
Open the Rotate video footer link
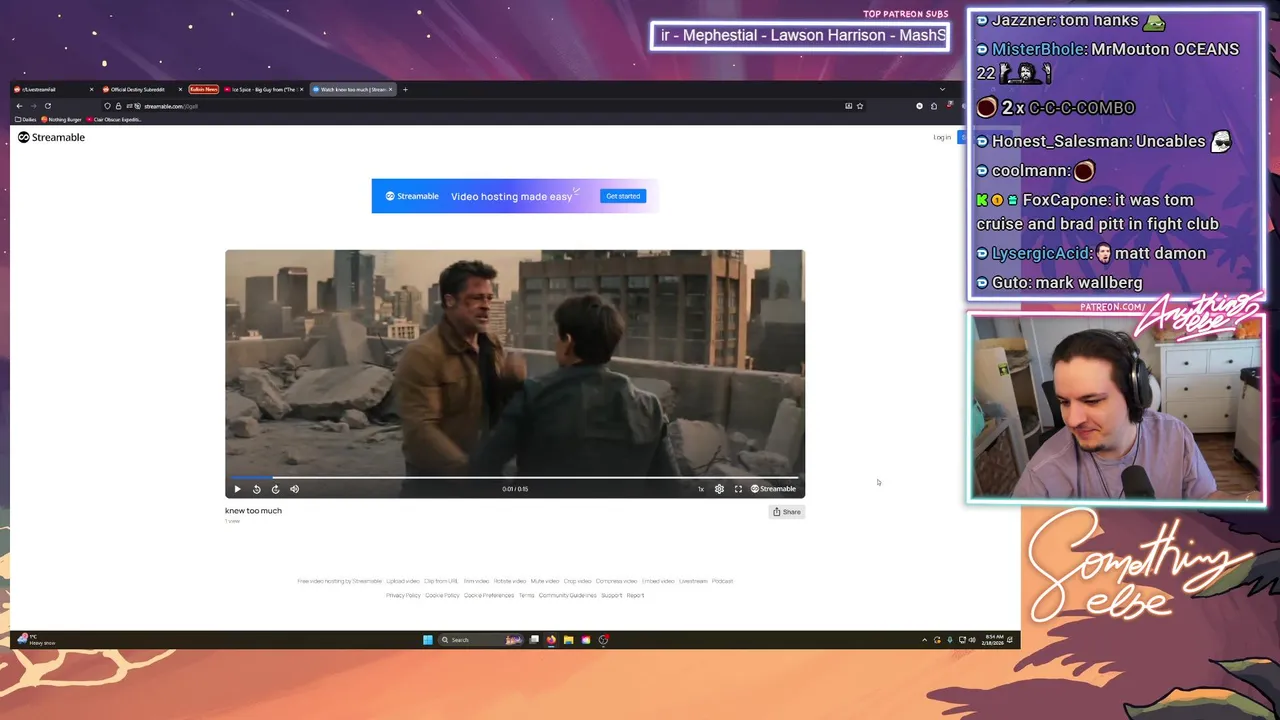pyautogui.click(x=510, y=581)
